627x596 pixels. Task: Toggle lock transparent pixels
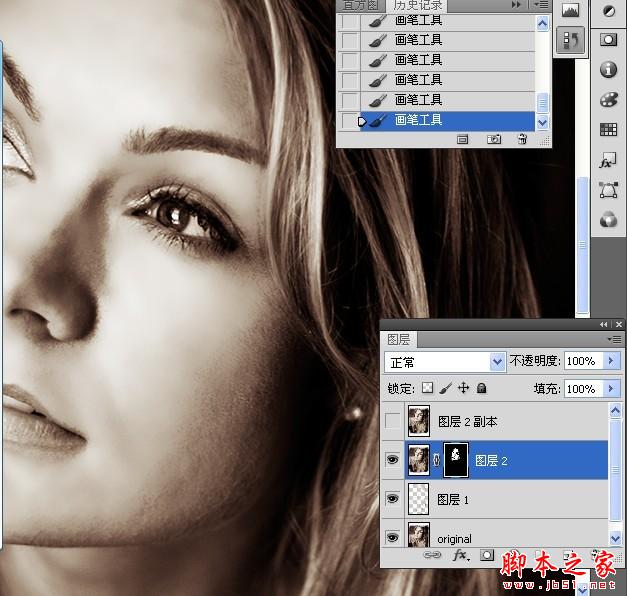427,388
